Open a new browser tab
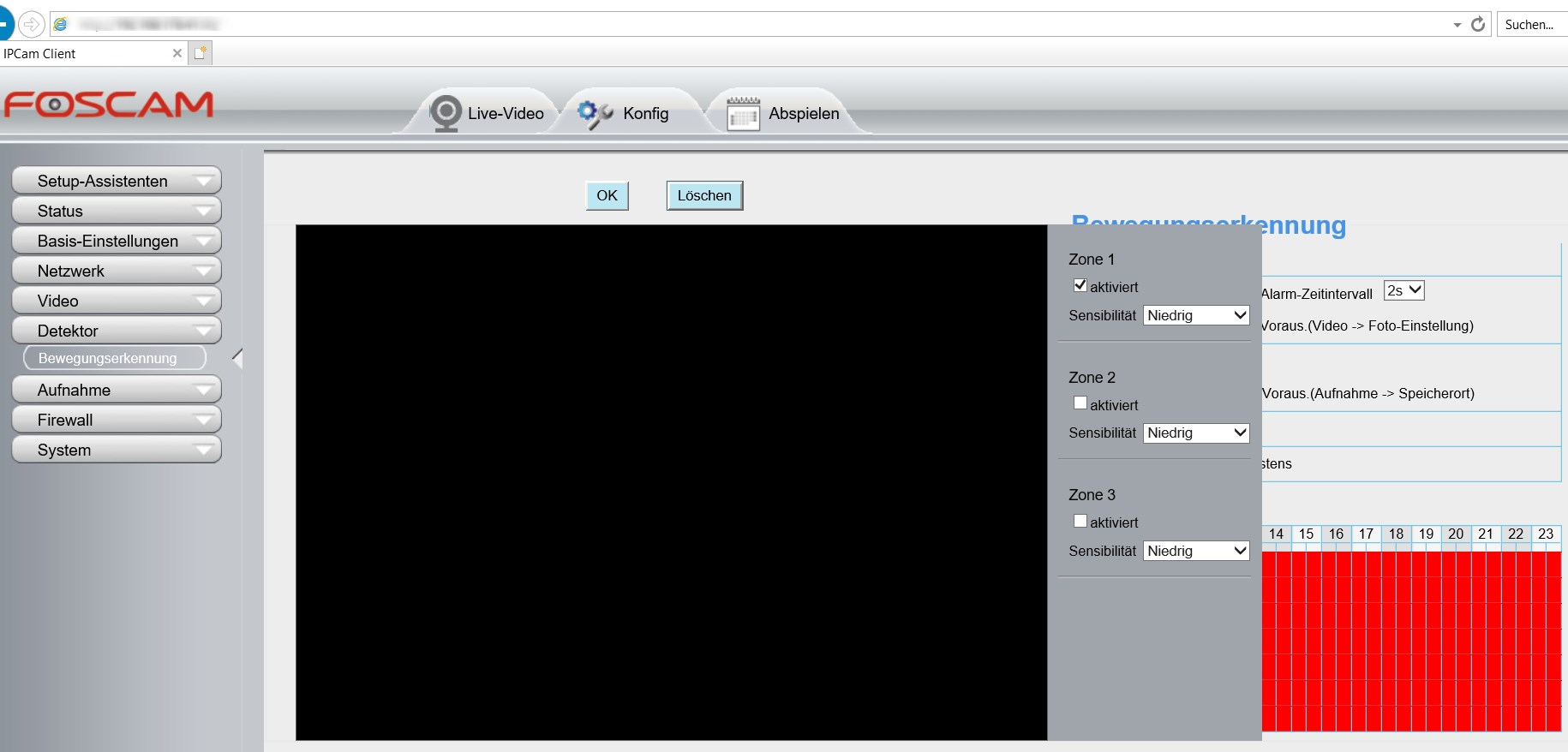The height and width of the screenshot is (752, 1568). pyautogui.click(x=200, y=53)
